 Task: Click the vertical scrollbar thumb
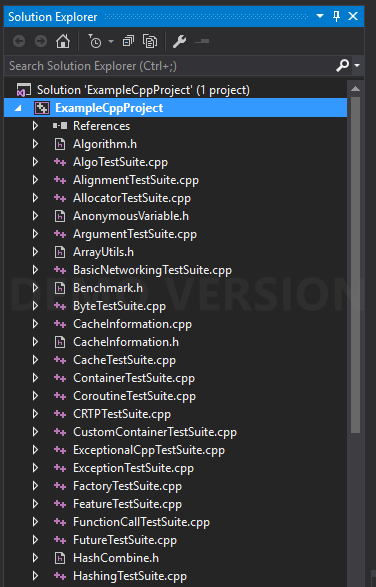[355, 265]
